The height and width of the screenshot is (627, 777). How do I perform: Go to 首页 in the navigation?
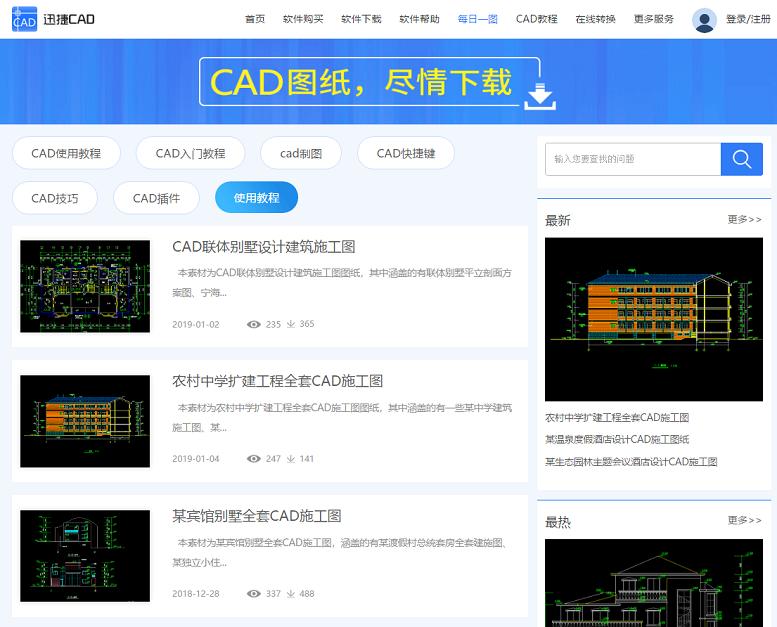point(255,19)
